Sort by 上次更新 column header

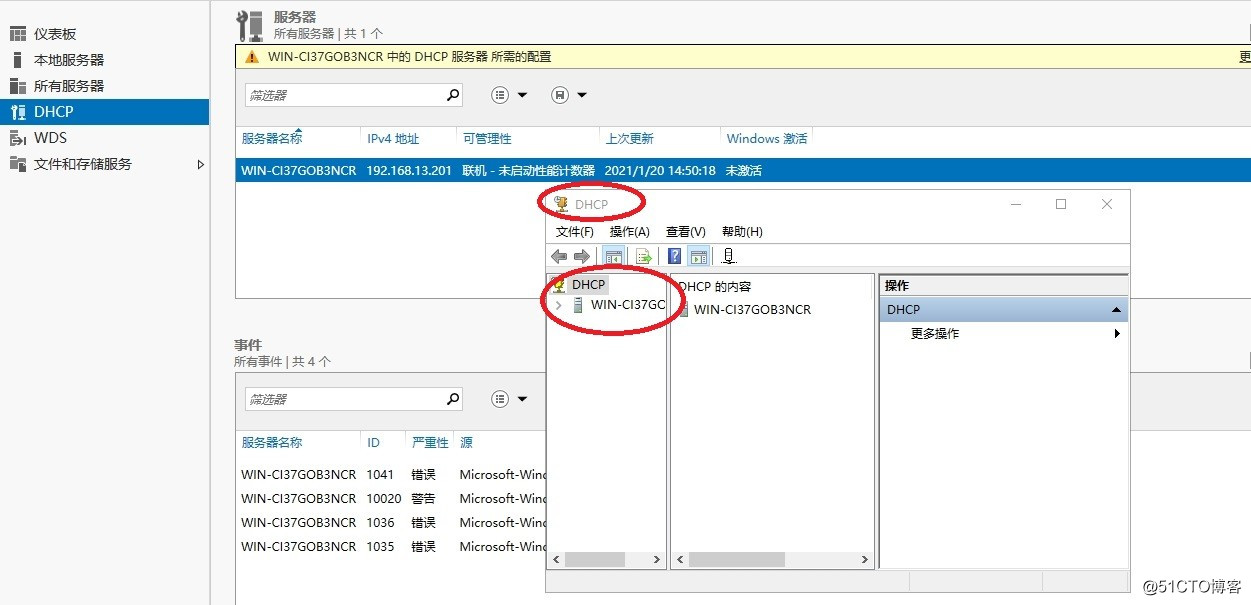[x=630, y=139]
